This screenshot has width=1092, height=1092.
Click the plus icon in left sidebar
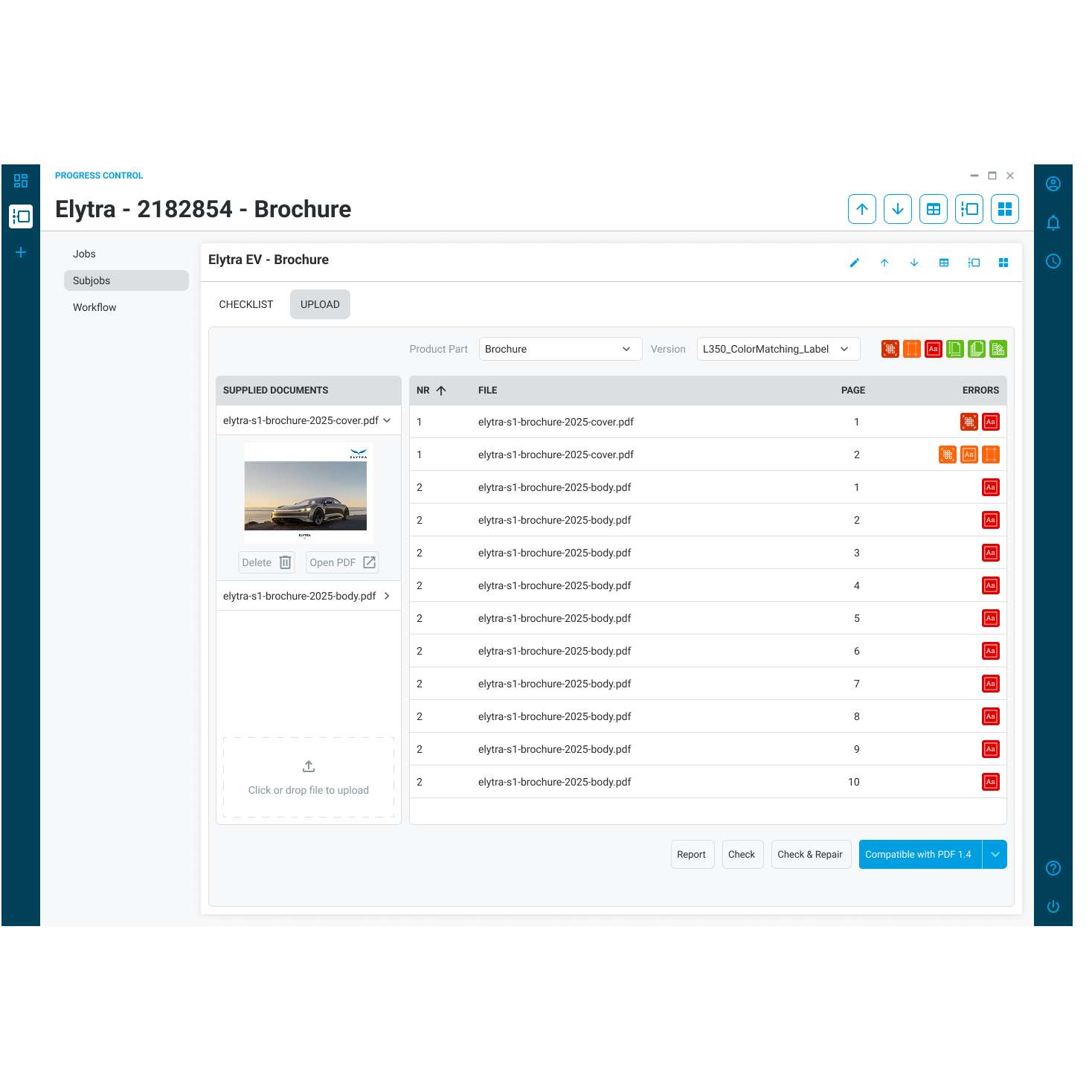[21, 252]
